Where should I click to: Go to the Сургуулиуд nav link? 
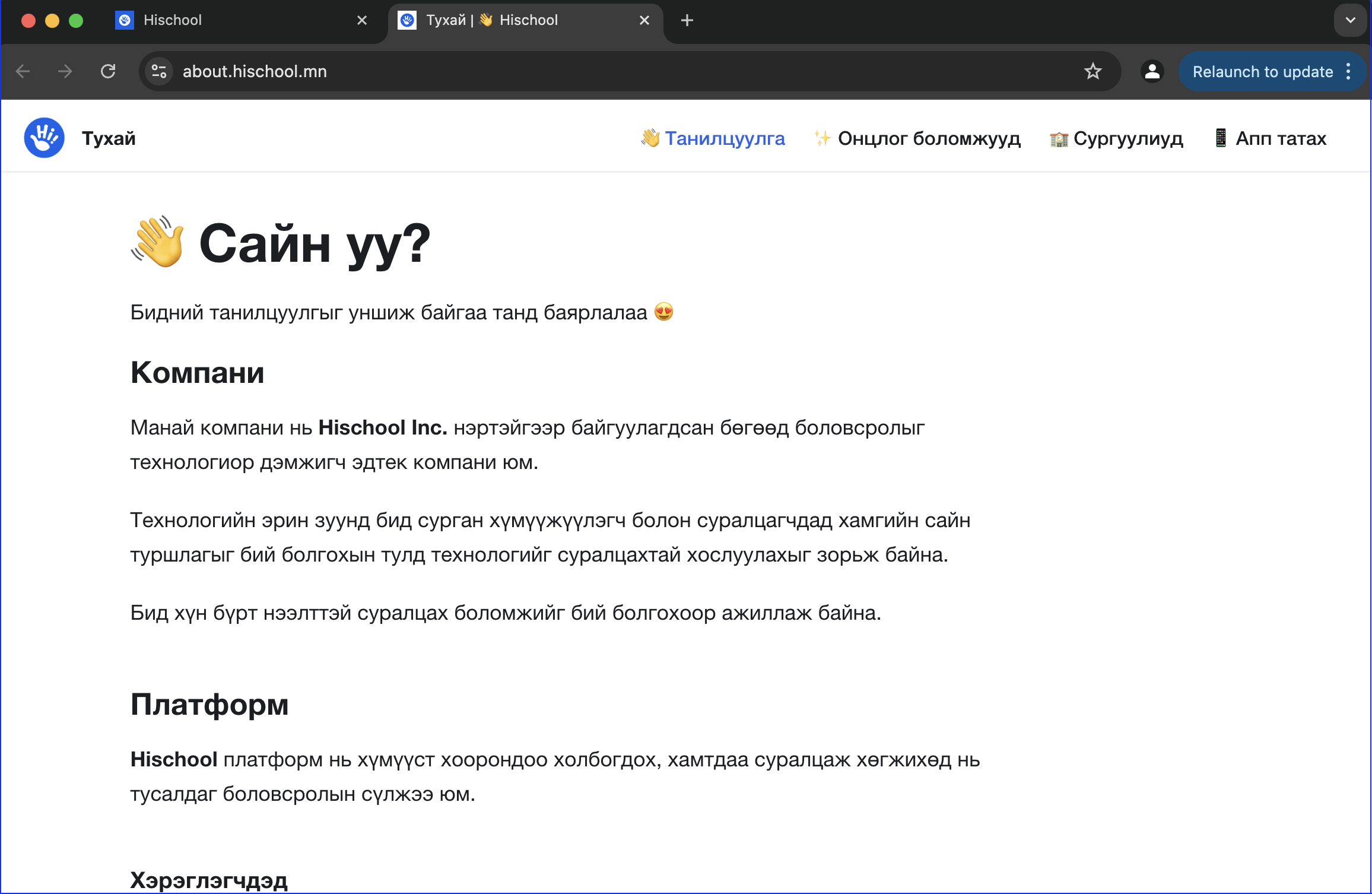(1128, 138)
